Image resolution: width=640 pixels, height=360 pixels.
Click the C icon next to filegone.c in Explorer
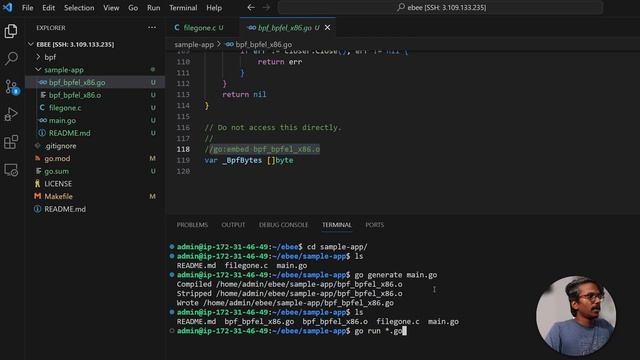(42, 108)
